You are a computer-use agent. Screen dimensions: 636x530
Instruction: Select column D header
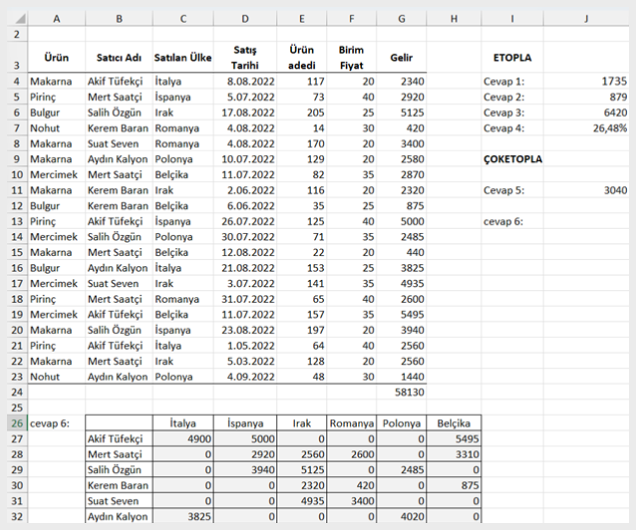pos(245,19)
